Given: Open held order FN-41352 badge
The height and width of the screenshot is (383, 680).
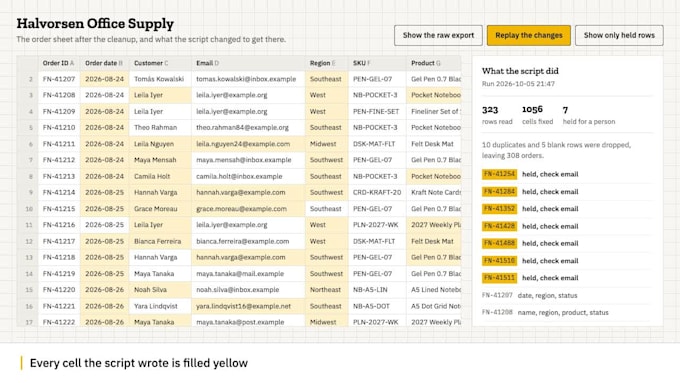Looking at the screenshot, I should click(499, 209).
